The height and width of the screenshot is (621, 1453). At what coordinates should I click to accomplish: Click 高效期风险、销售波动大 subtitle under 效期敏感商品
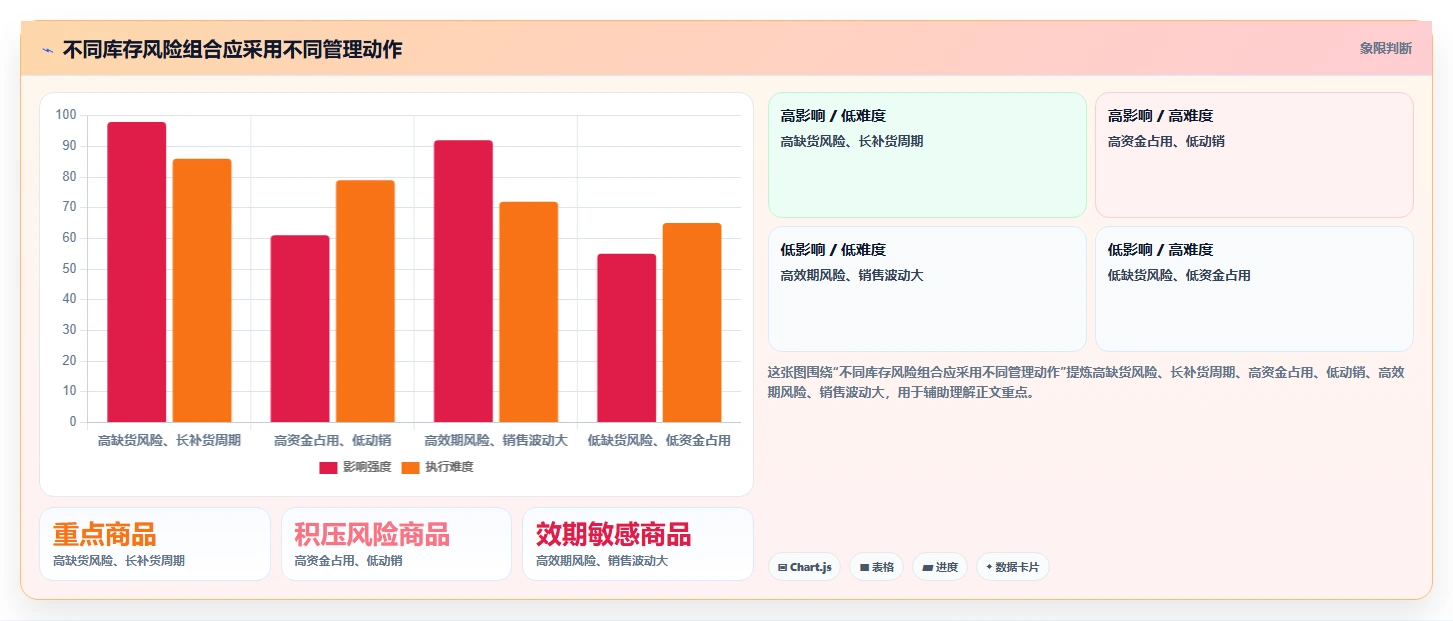[602, 561]
